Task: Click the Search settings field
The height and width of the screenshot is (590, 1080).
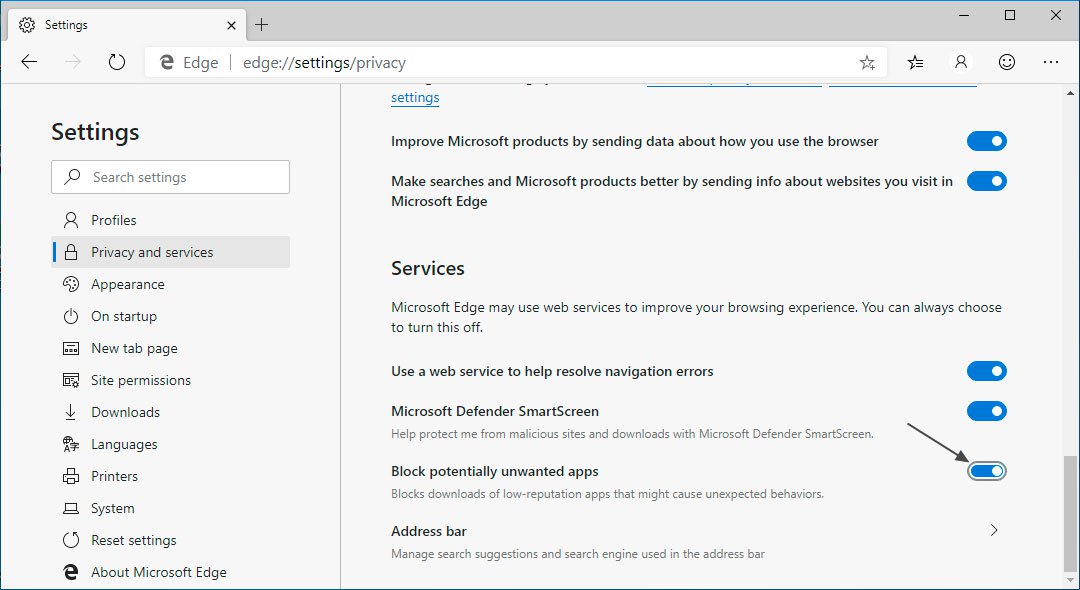Action: coord(170,177)
